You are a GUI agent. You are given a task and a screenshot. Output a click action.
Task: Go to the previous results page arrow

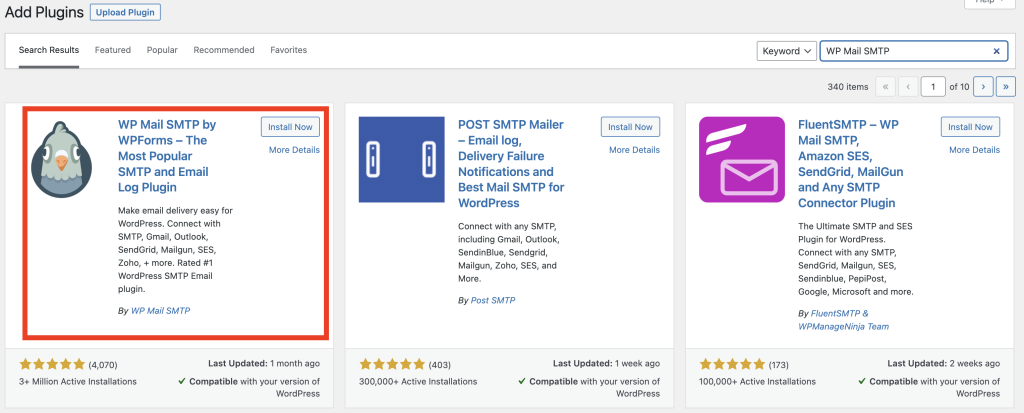[x=908, y=86]
